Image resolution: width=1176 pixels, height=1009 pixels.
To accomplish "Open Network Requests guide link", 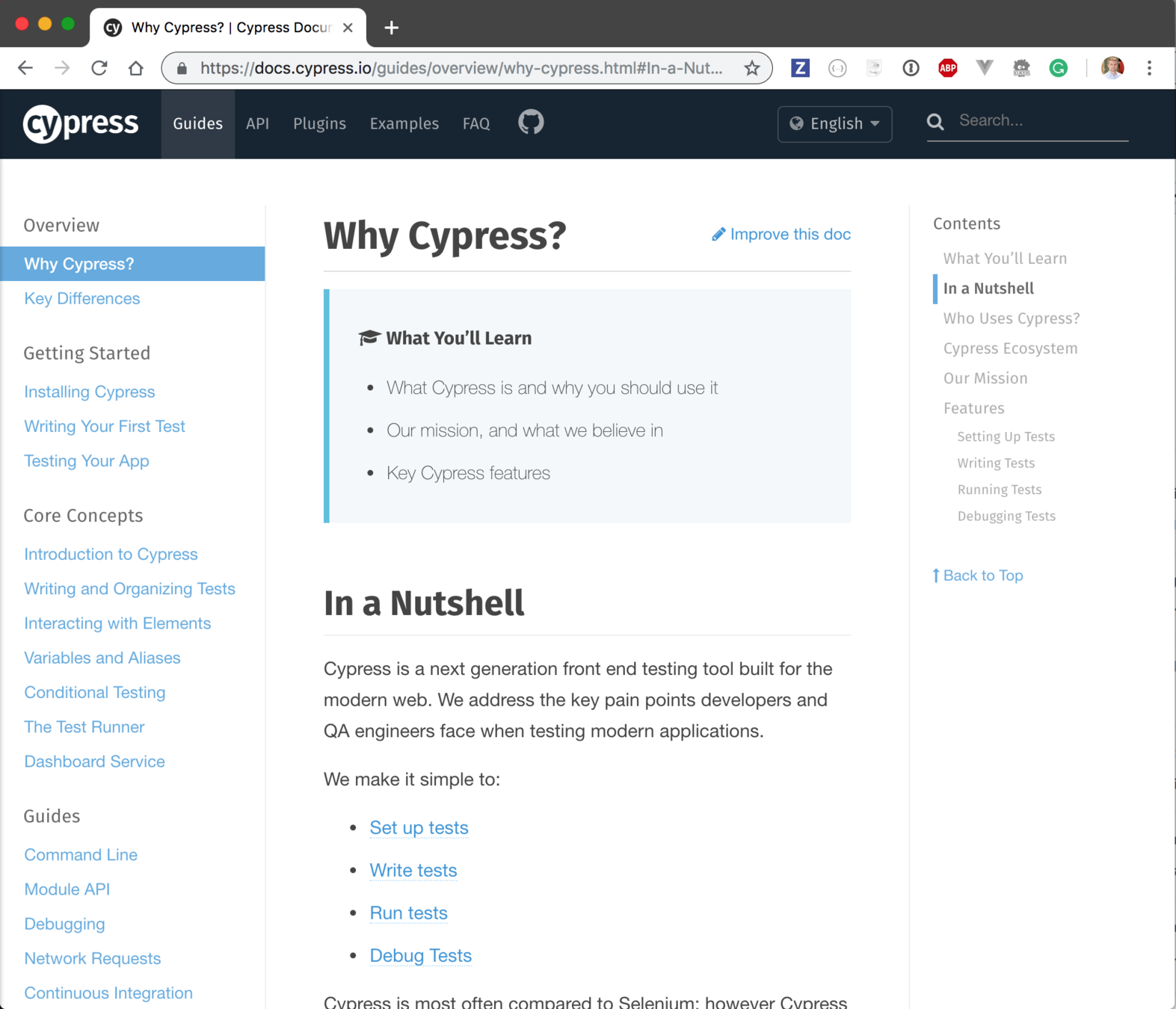I will pyautogui.click(x=92, y=958).
